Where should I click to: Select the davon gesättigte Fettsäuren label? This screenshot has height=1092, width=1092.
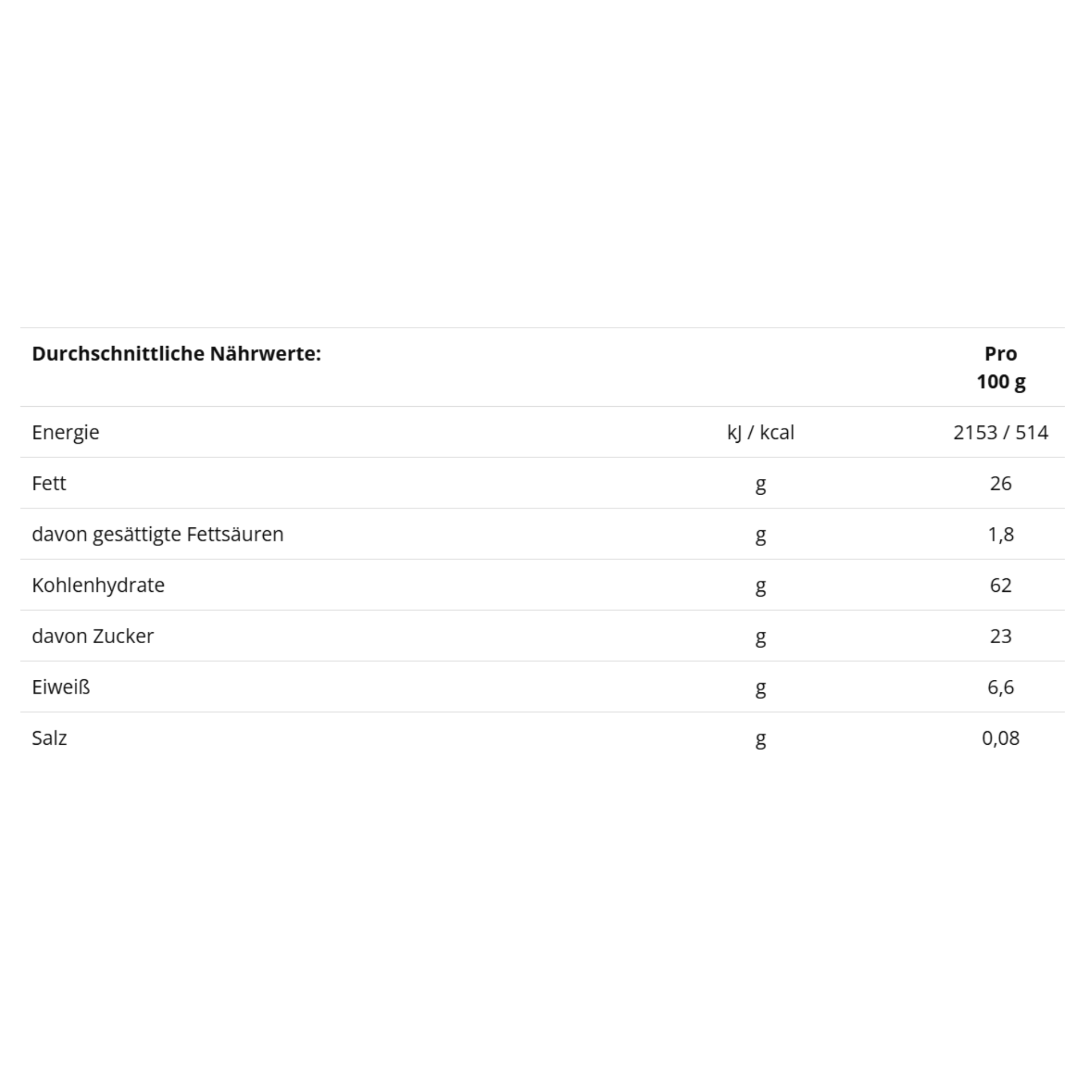pyautogui.click(x=158, y=535)
